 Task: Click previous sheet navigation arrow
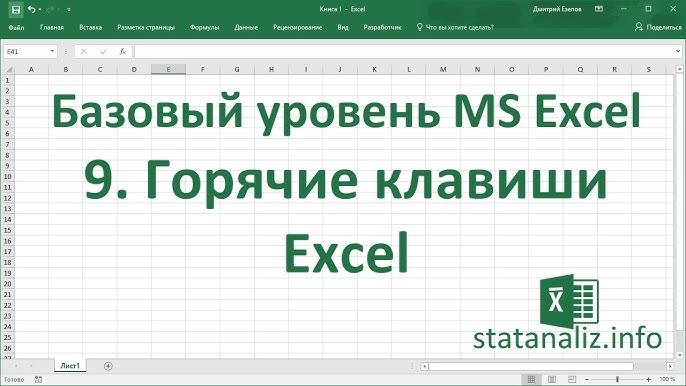16,366
